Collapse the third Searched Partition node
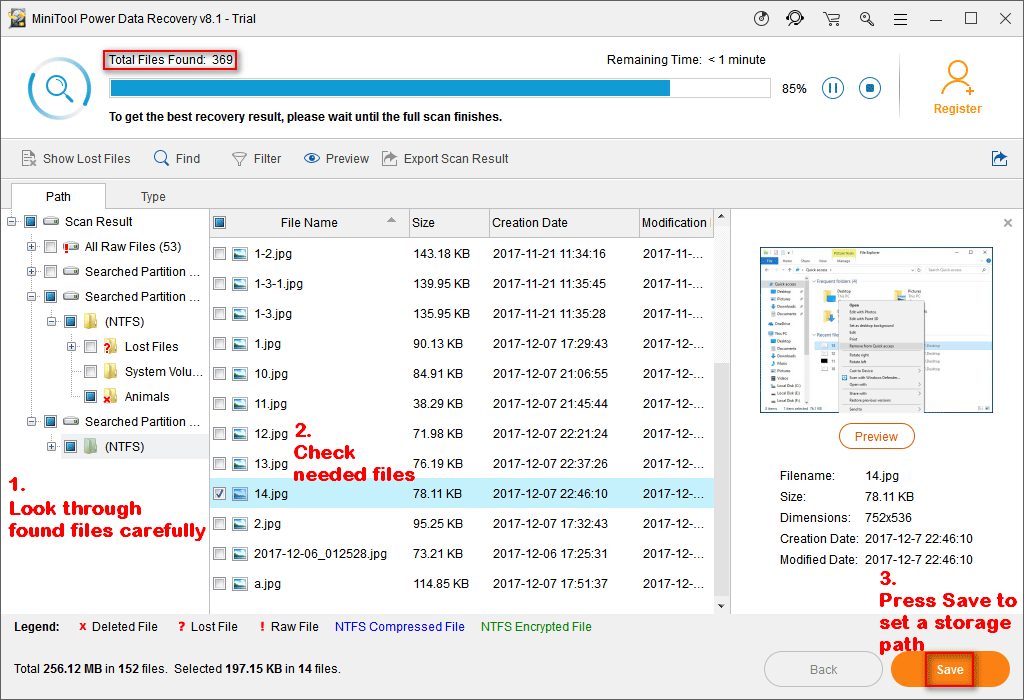1024x700 pixels. pos(31,422)
